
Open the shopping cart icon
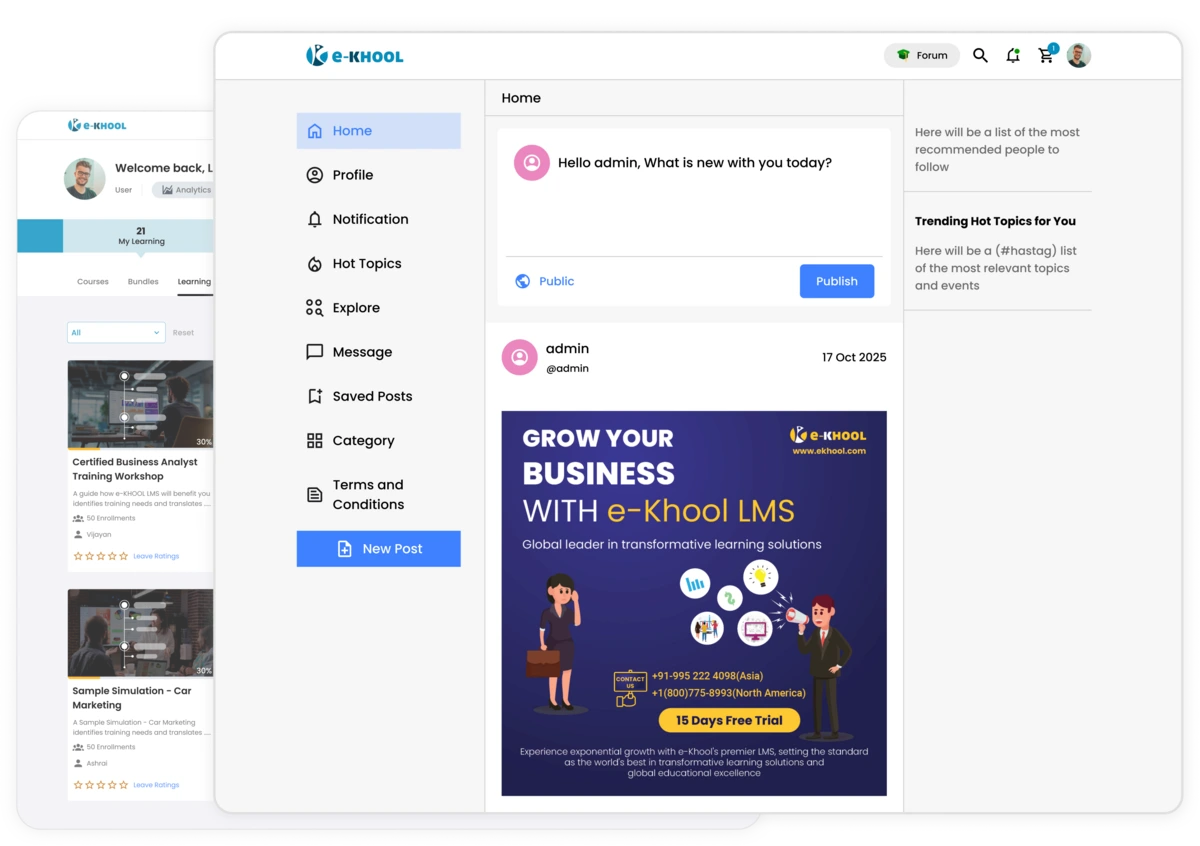click(x=1045, y=56)
